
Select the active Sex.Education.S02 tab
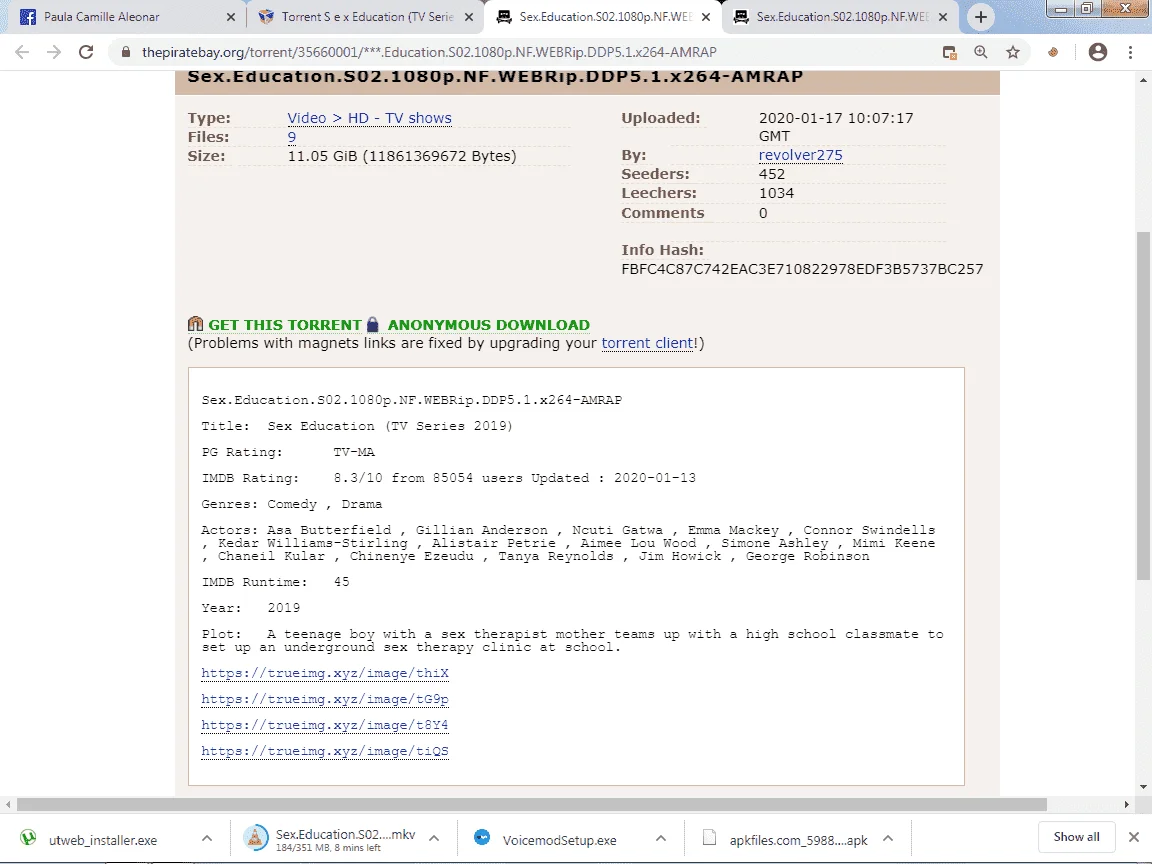click(602, 17)
